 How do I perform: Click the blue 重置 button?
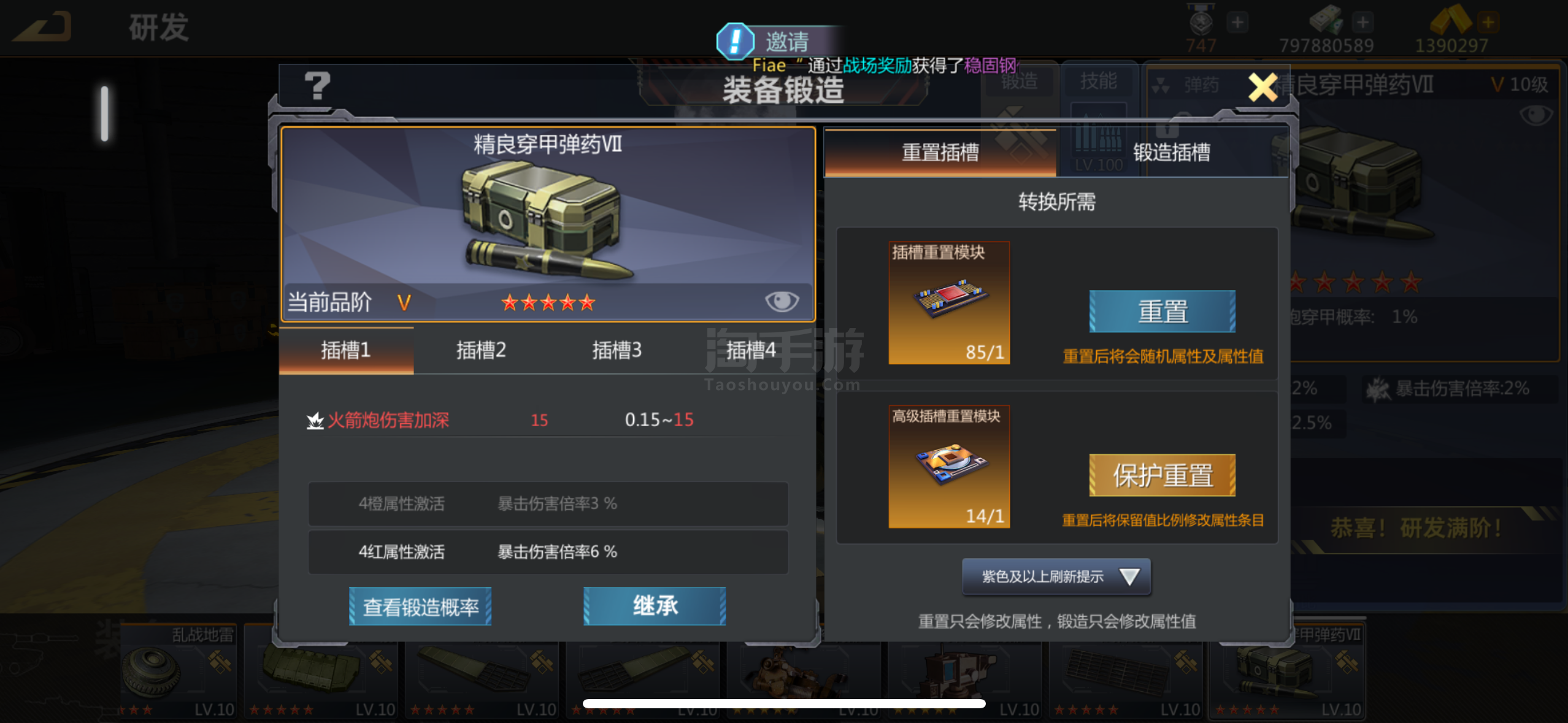1163,312
